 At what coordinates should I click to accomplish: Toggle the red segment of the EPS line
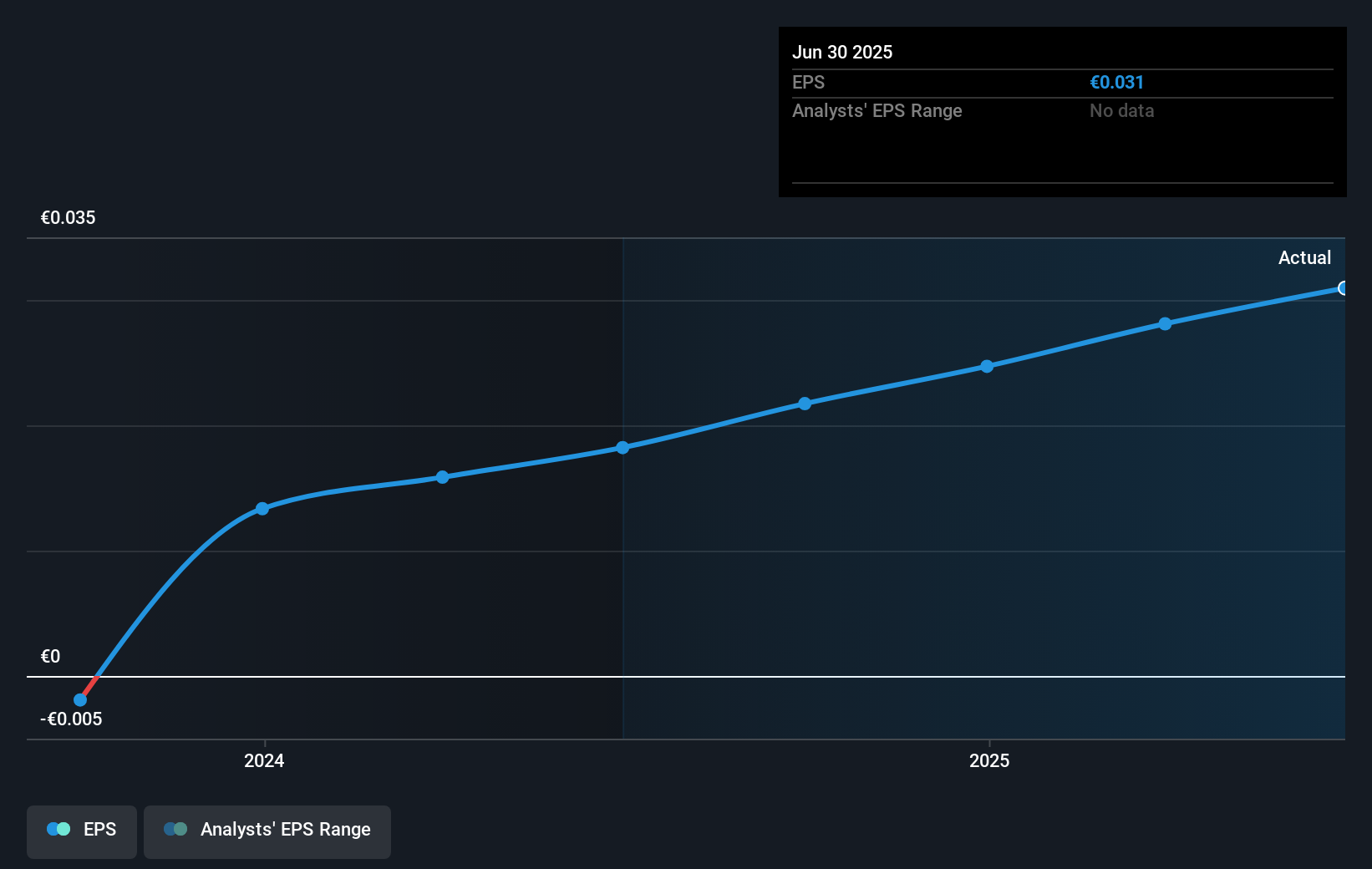click(x=89, y=685)
